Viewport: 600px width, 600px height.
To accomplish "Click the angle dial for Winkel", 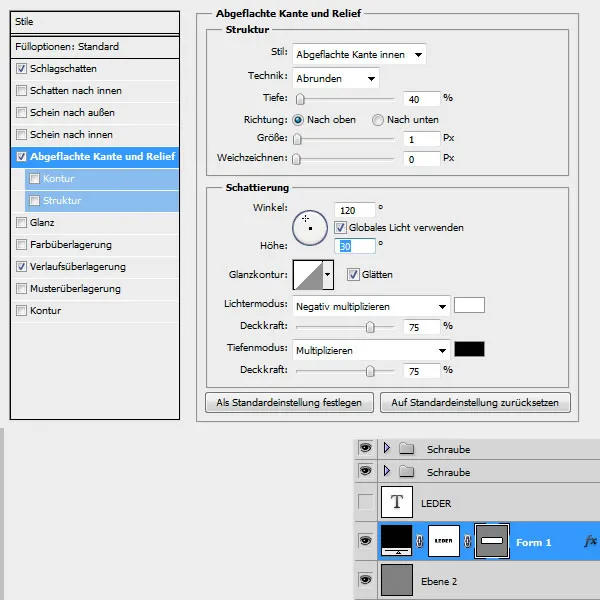I will point(310,229).
